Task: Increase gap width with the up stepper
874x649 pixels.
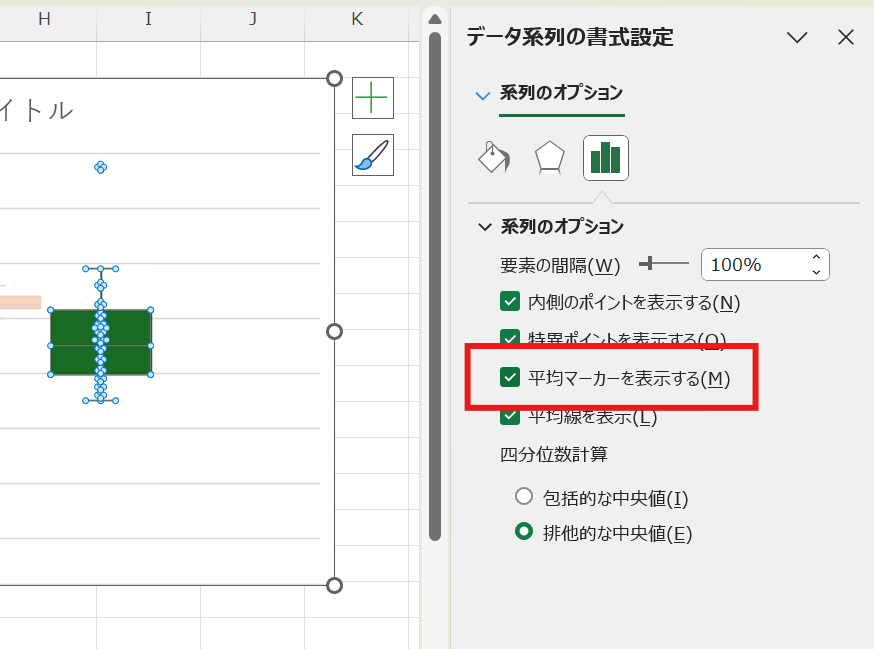Action: pos(815,258)
